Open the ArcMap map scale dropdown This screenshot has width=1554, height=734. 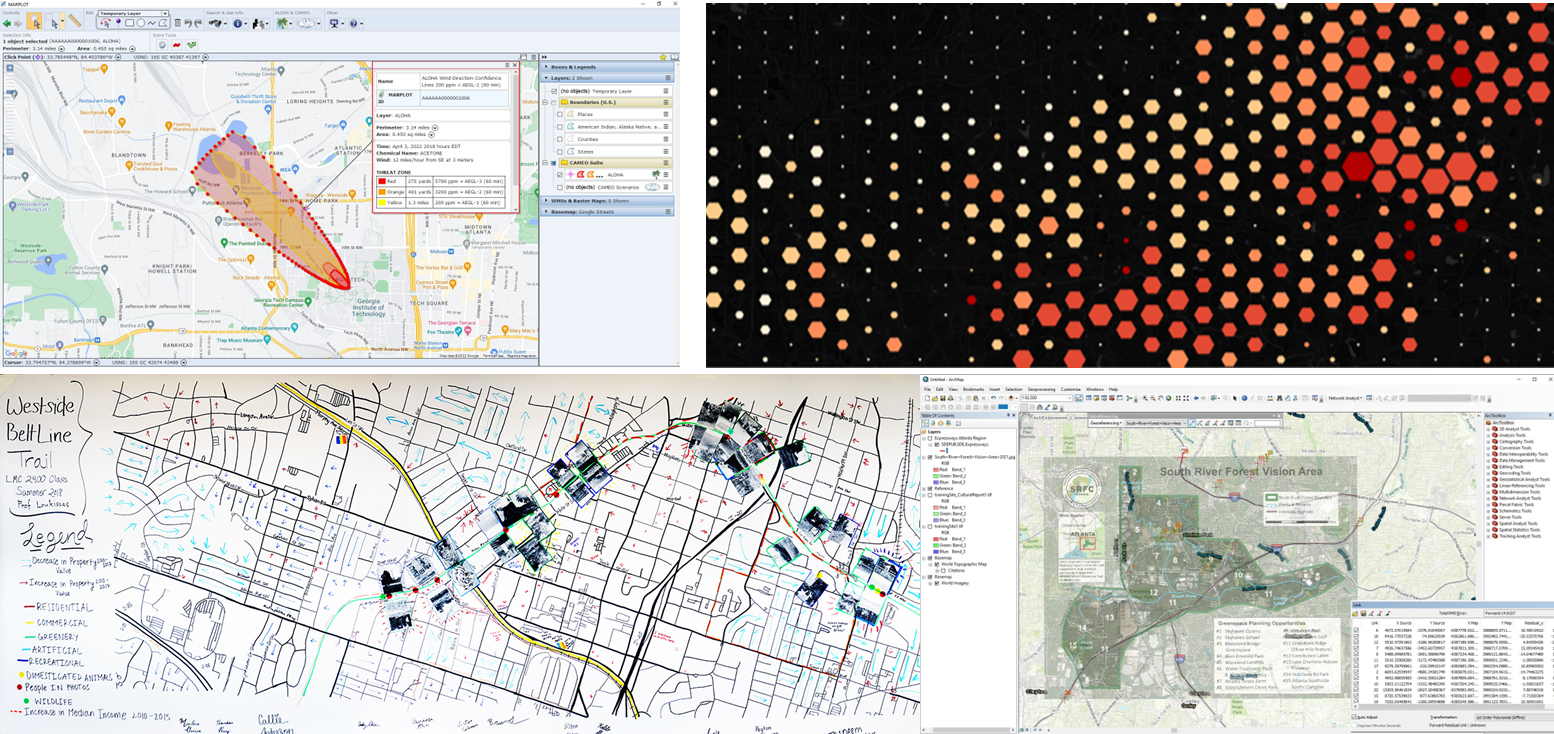(x=1070, y=398)
